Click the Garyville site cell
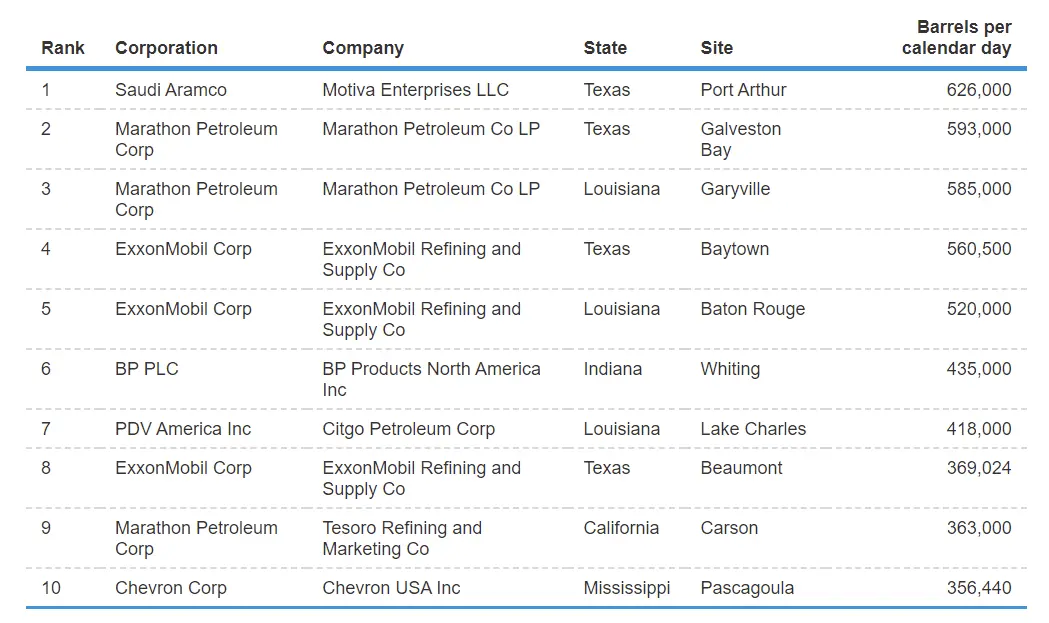This screenshot has width=1049, height=623. [x=735, y=189]
